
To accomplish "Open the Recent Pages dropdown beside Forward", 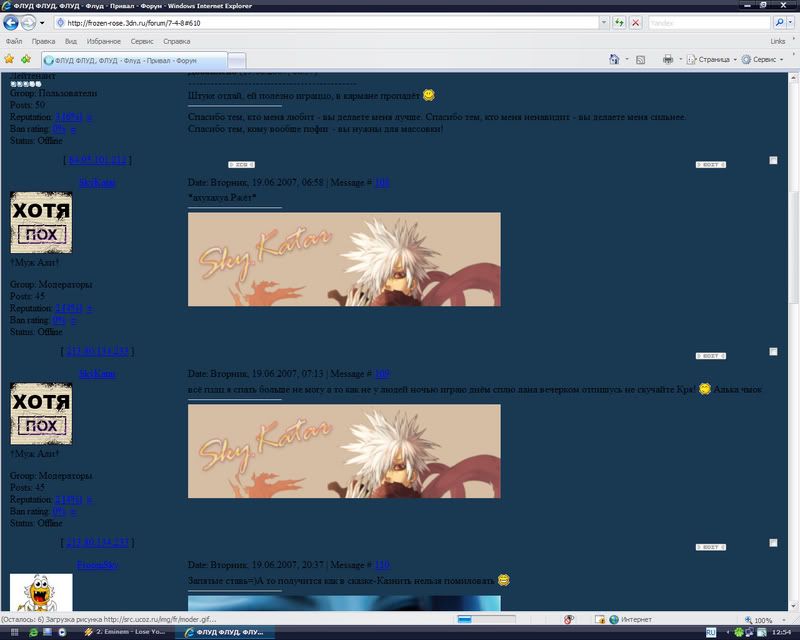I will (x=42, y=23).
